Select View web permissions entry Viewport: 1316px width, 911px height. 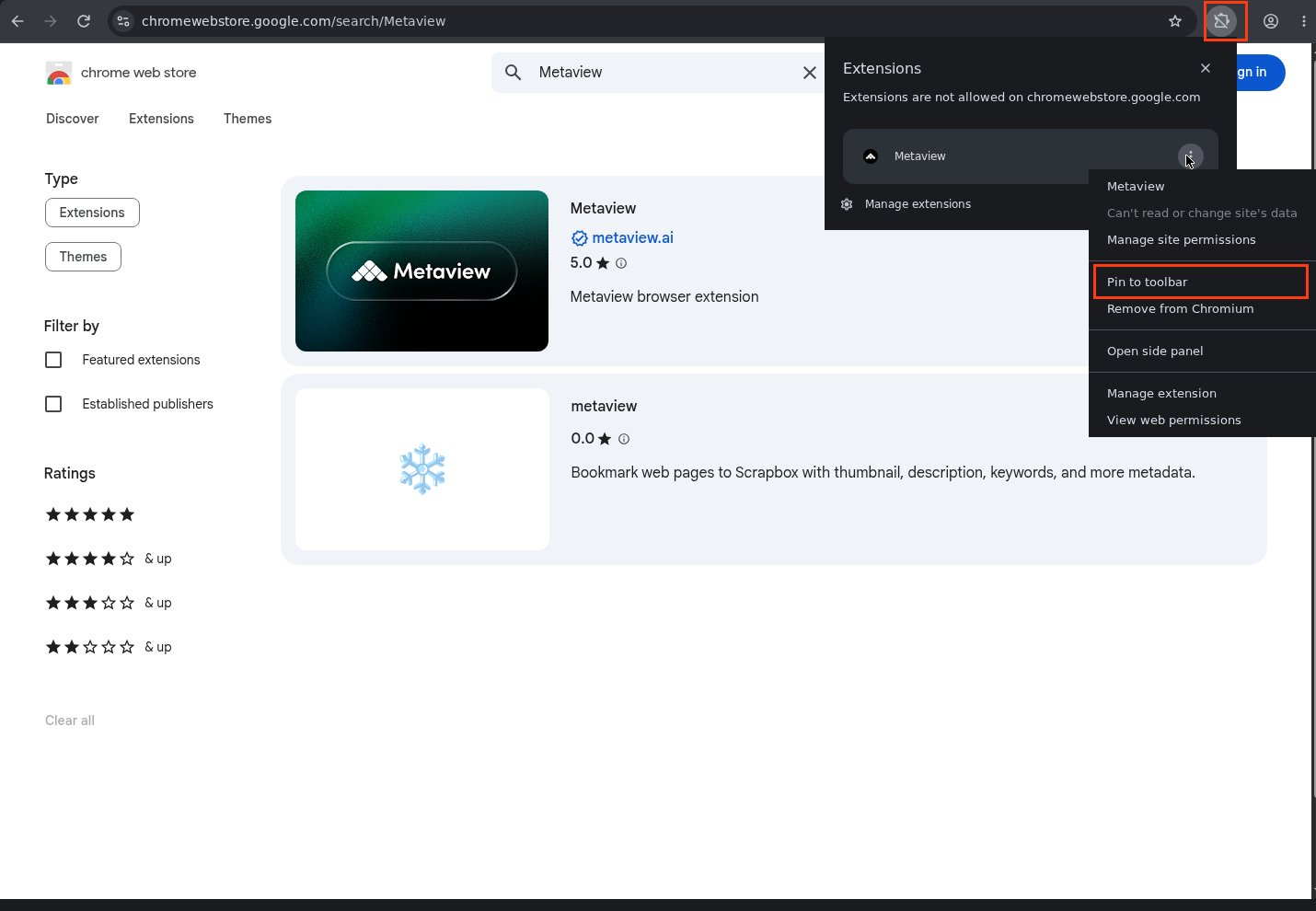1201,420
